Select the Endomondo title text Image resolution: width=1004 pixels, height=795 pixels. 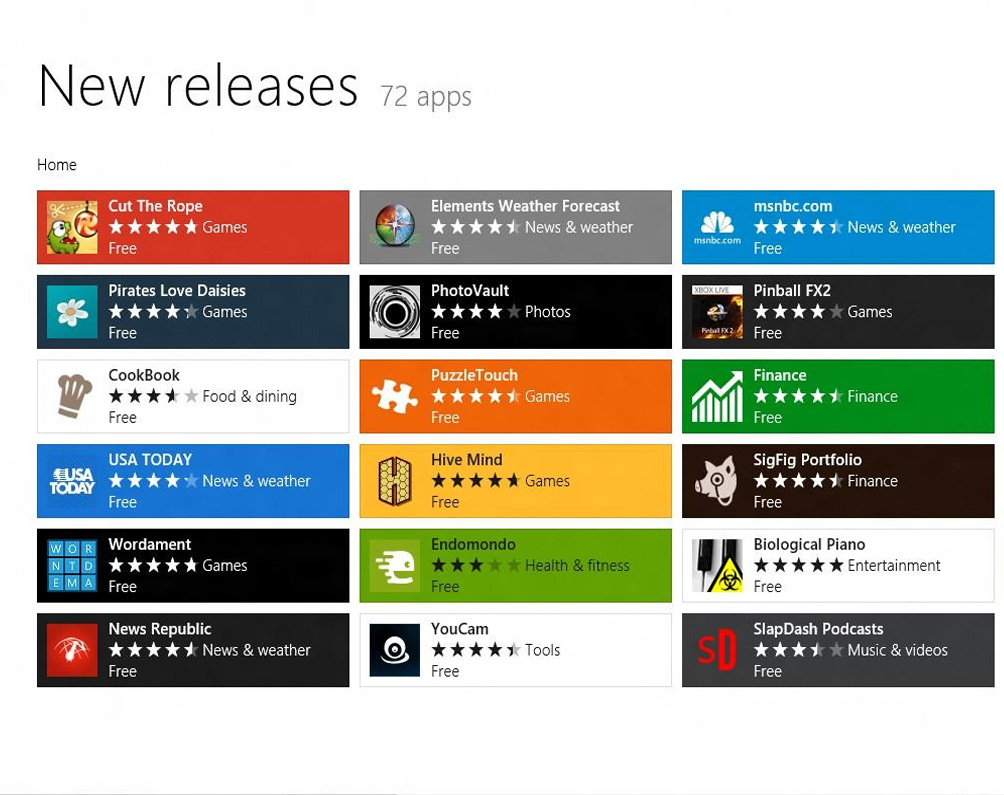click(x=473, y=544)
